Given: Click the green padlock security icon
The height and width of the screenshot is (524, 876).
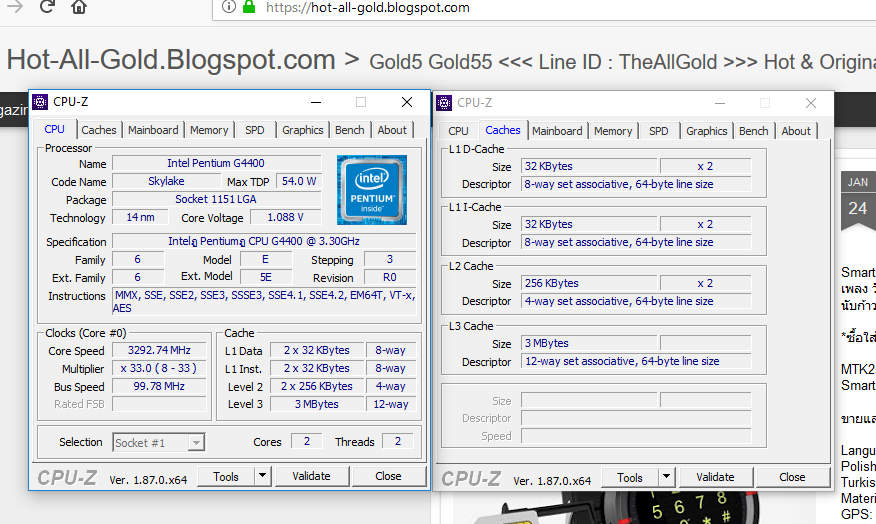Looking at the screenshot, I should click(x=249, y=7).
